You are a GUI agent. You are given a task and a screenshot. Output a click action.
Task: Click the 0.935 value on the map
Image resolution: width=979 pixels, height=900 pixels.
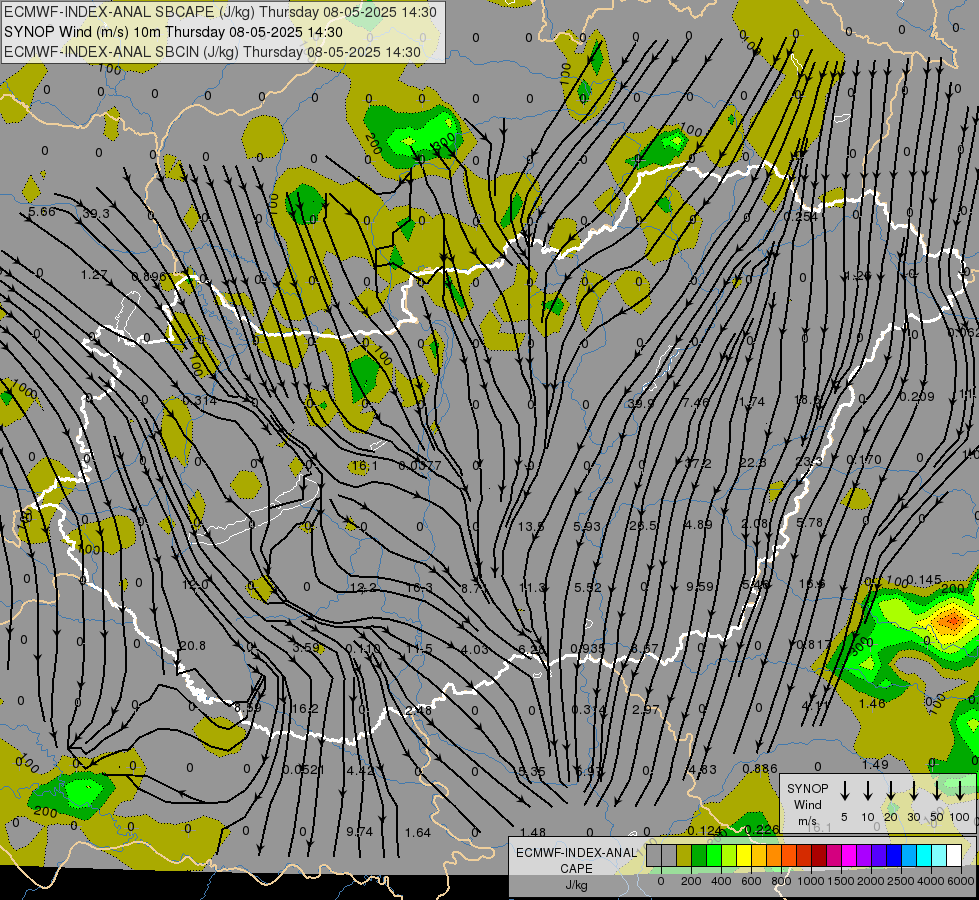pos(588,648)
